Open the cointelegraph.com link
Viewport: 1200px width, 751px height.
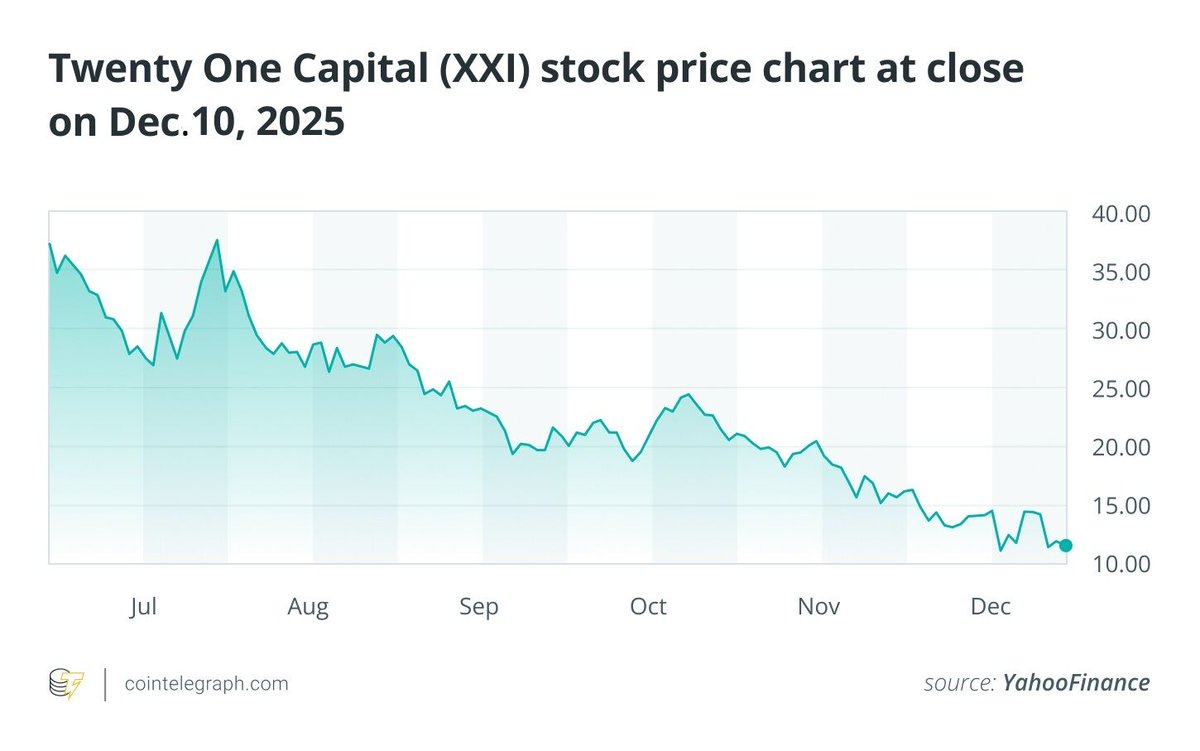tap(206, 684)
